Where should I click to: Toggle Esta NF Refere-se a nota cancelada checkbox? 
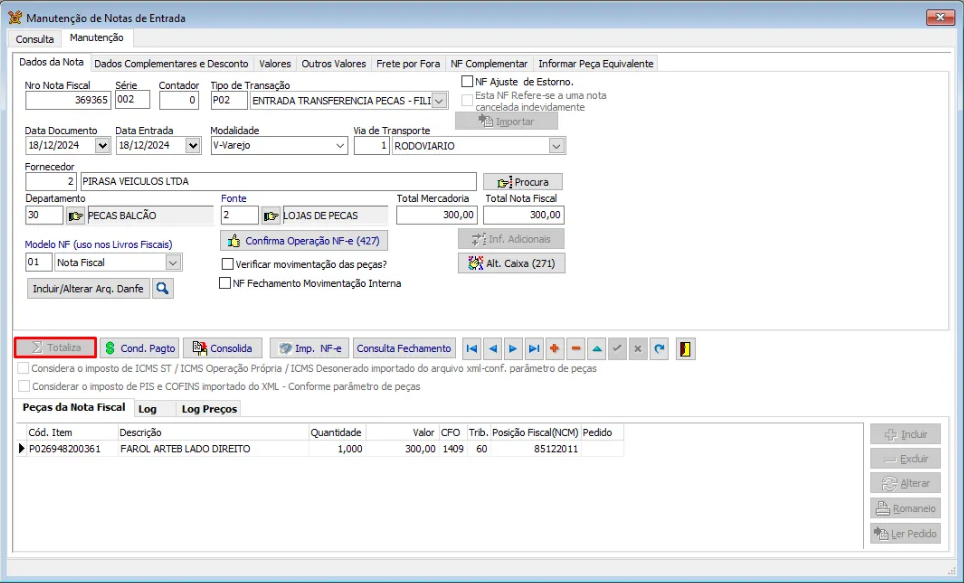[x=467, y=100]
